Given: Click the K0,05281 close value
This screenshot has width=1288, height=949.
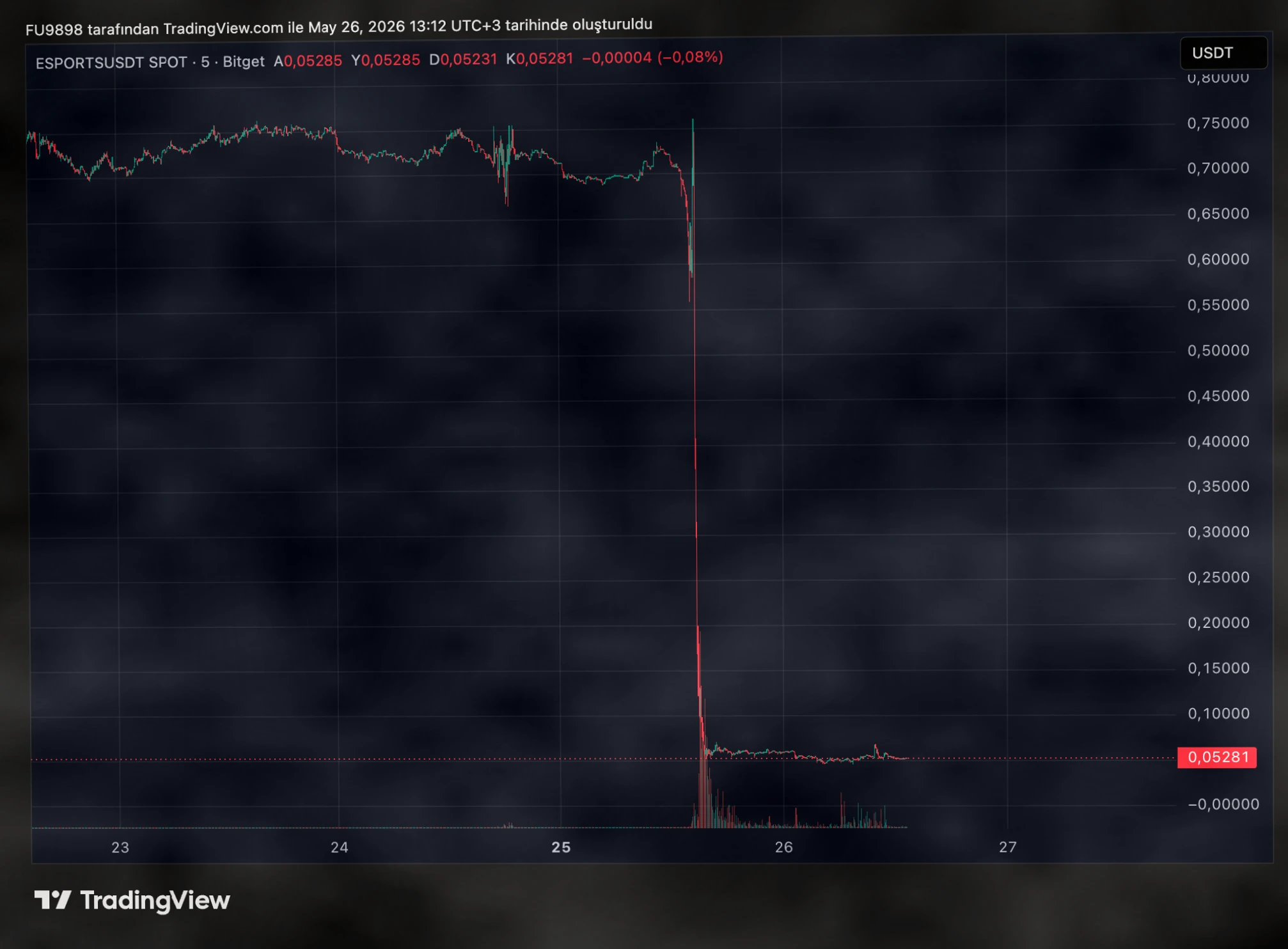Looking at the screenshot, I should click(540, 59).
